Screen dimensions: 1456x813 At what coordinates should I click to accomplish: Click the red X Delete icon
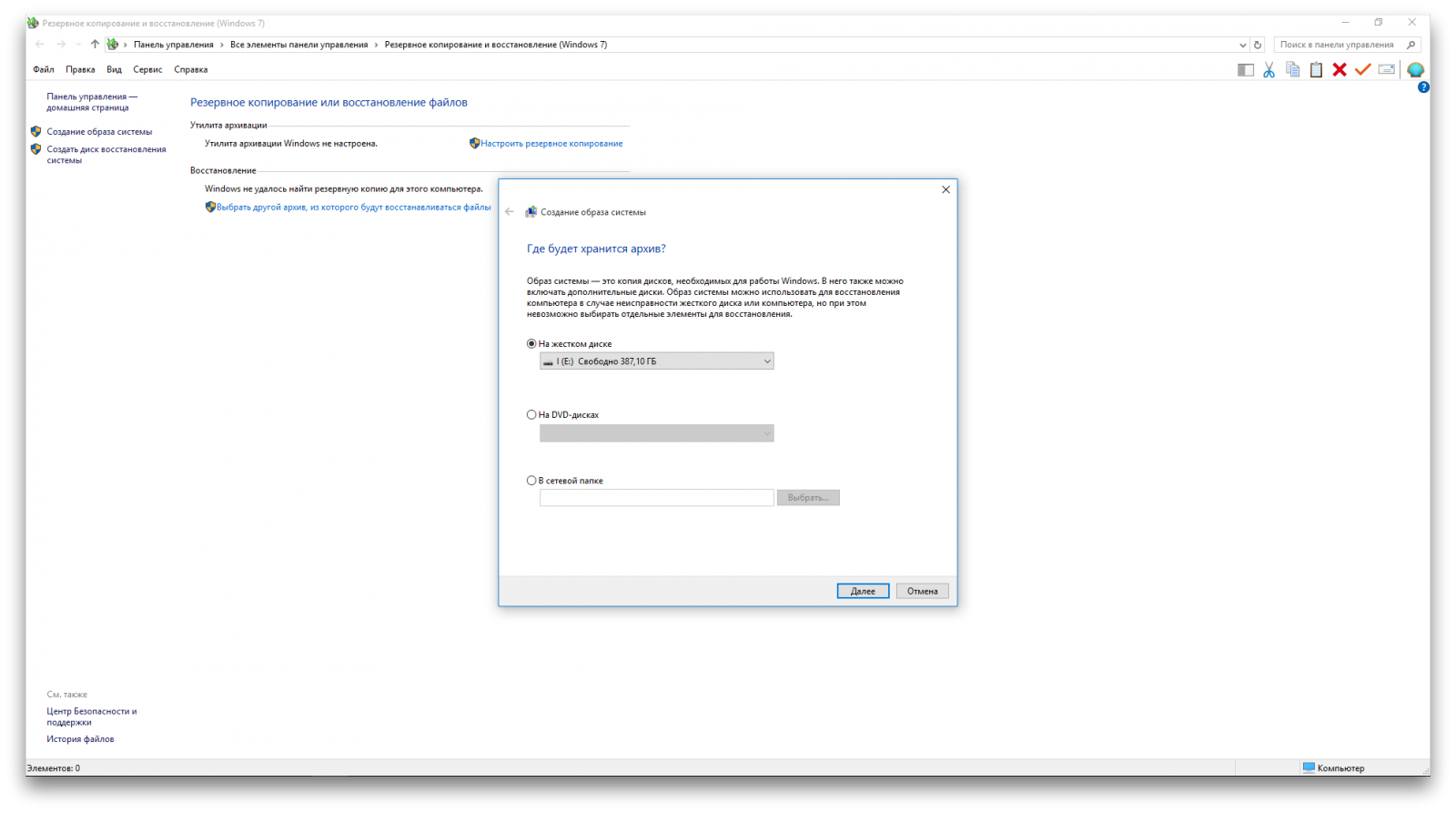coord(1340,70)
